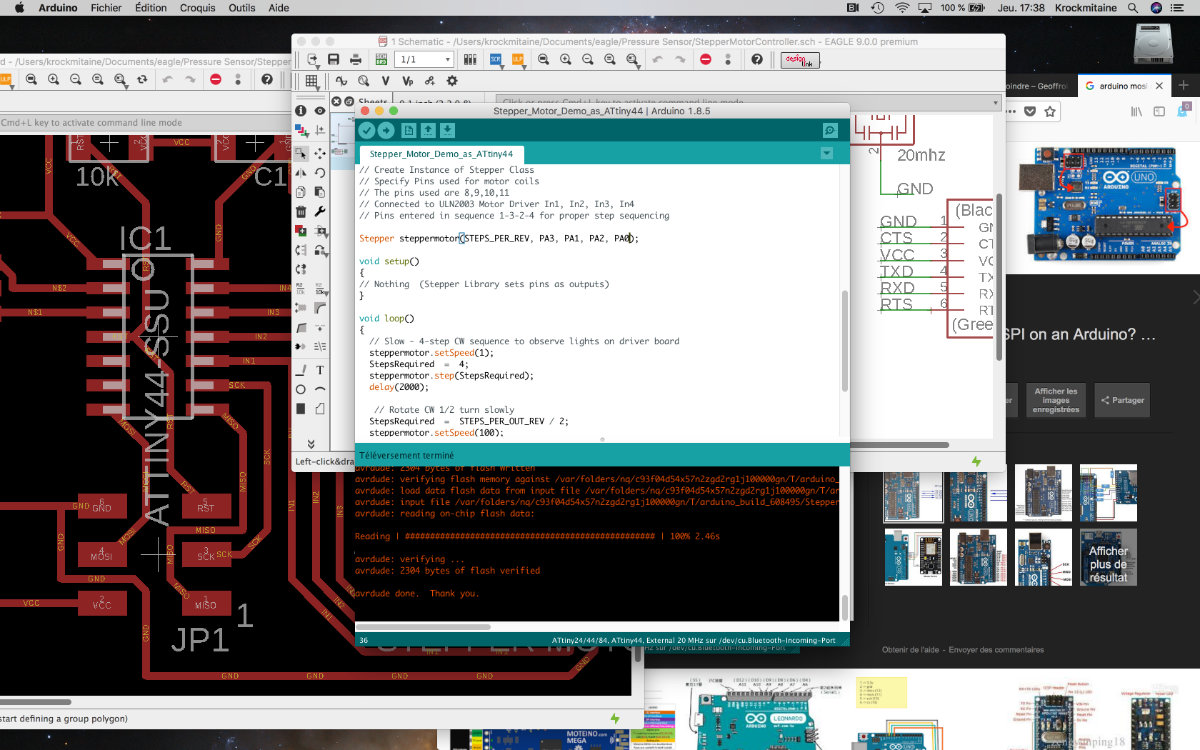Click Arduino Verify checkmark button

tap(367, 130)
